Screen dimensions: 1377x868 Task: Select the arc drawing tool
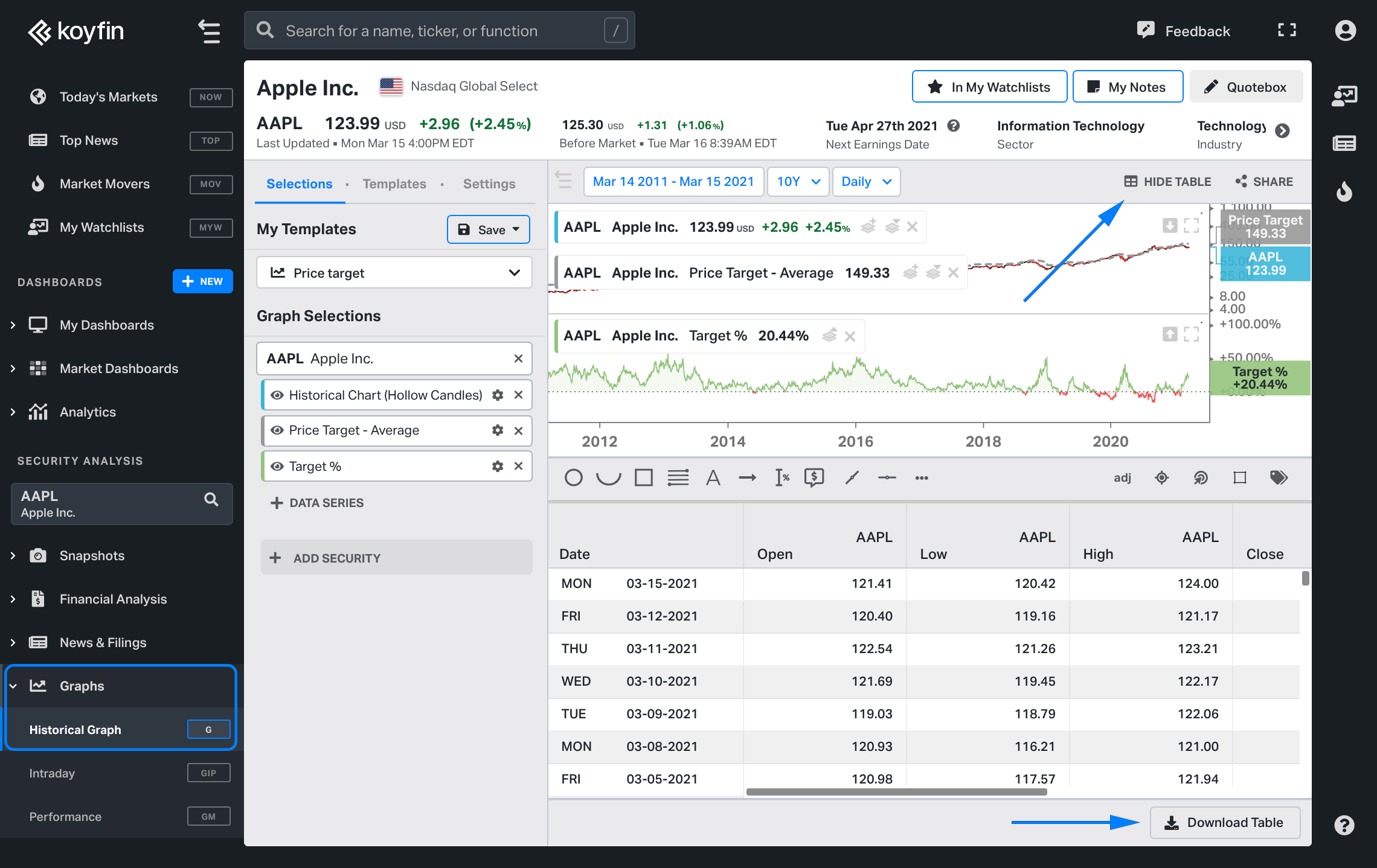coord(608,478)
